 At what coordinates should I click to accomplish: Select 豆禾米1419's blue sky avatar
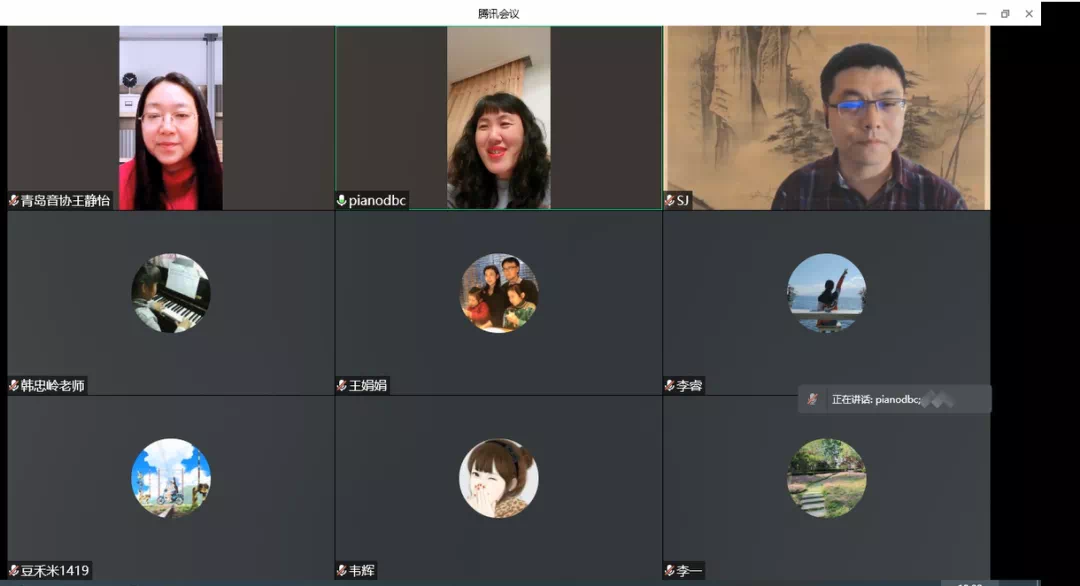click(x=171, y=478)
